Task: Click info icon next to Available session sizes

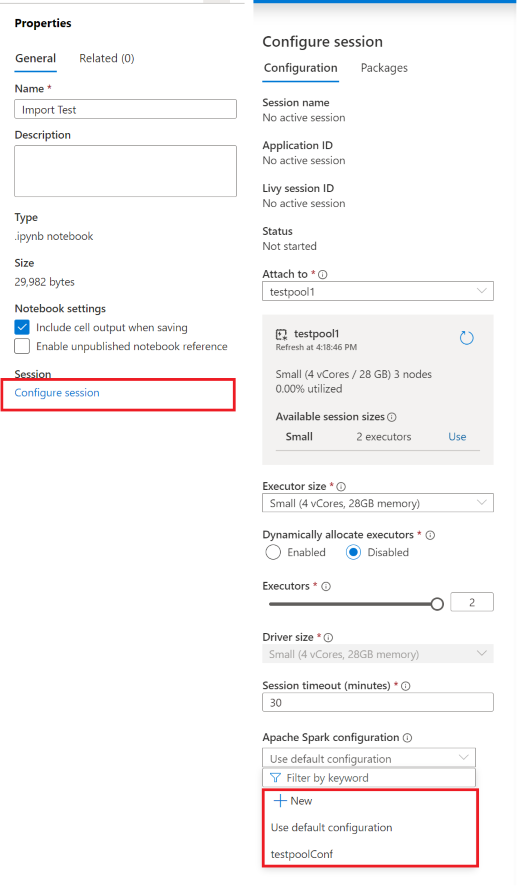Action: click(391, 417)
